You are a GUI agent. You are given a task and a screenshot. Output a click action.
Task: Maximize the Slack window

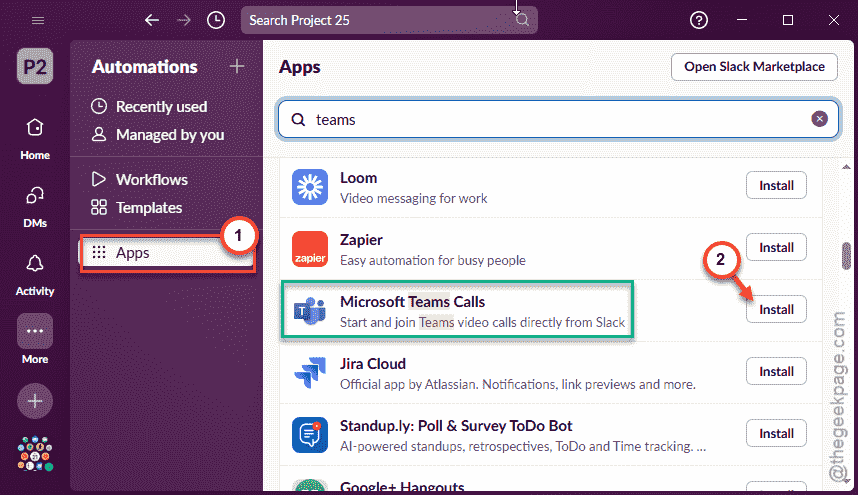coord(788,20)
